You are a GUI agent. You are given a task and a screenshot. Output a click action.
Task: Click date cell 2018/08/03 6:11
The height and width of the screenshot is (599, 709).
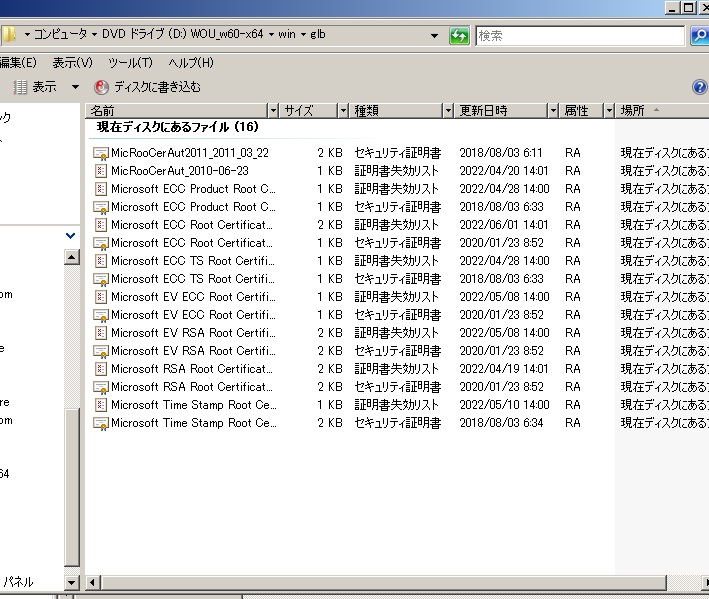pos(501,153)
